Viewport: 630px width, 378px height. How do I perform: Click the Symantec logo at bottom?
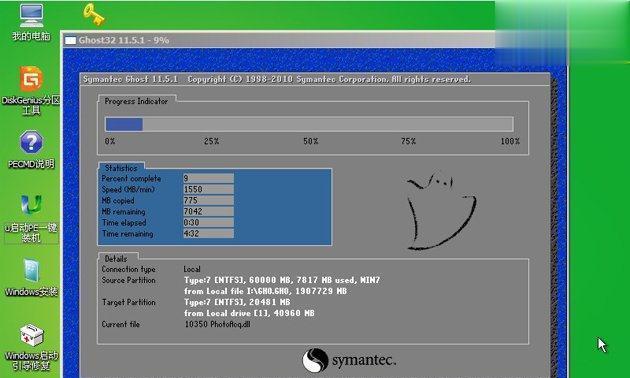349,360
